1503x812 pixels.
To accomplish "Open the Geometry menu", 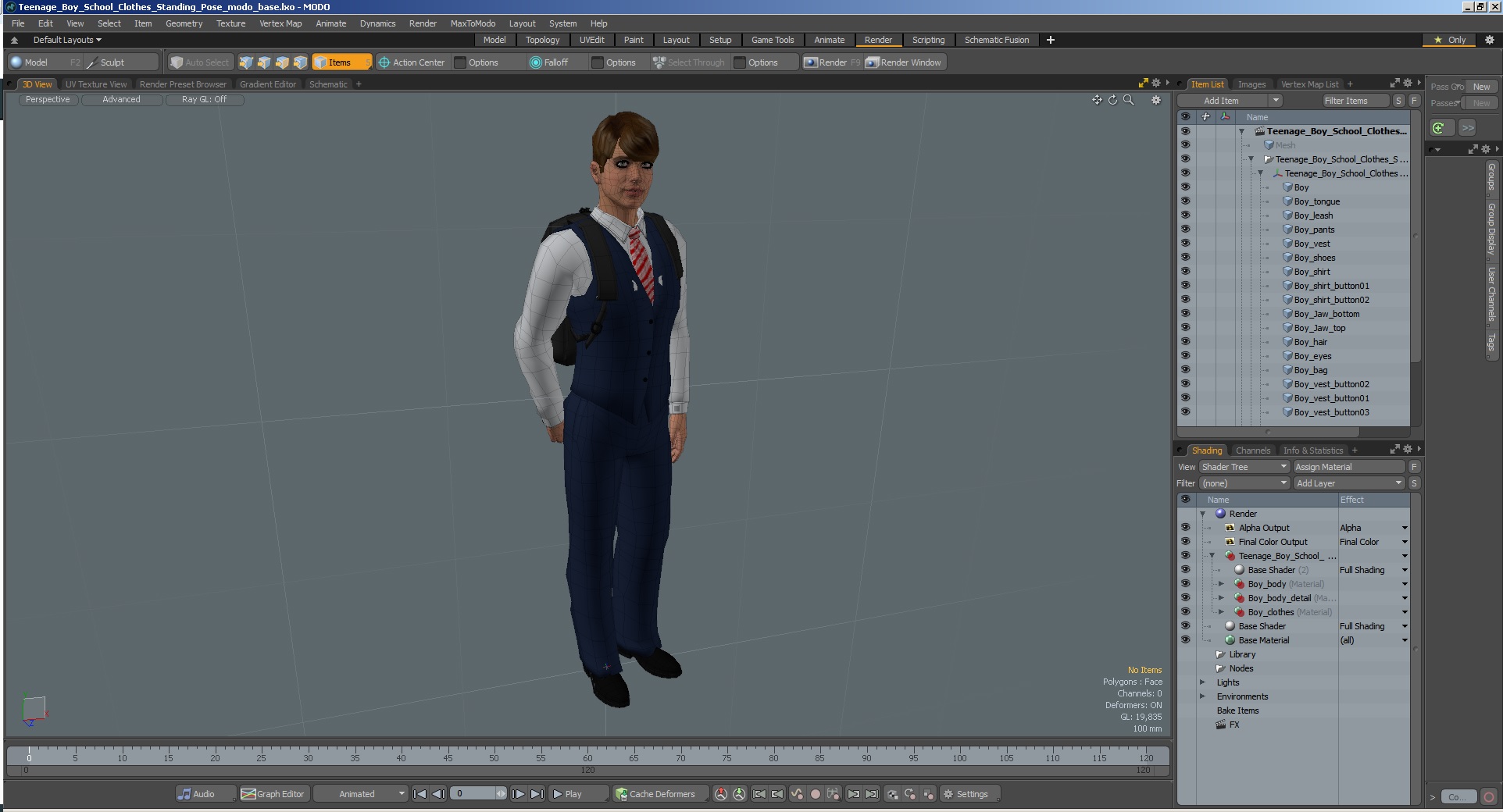I will tap(184, 23).
